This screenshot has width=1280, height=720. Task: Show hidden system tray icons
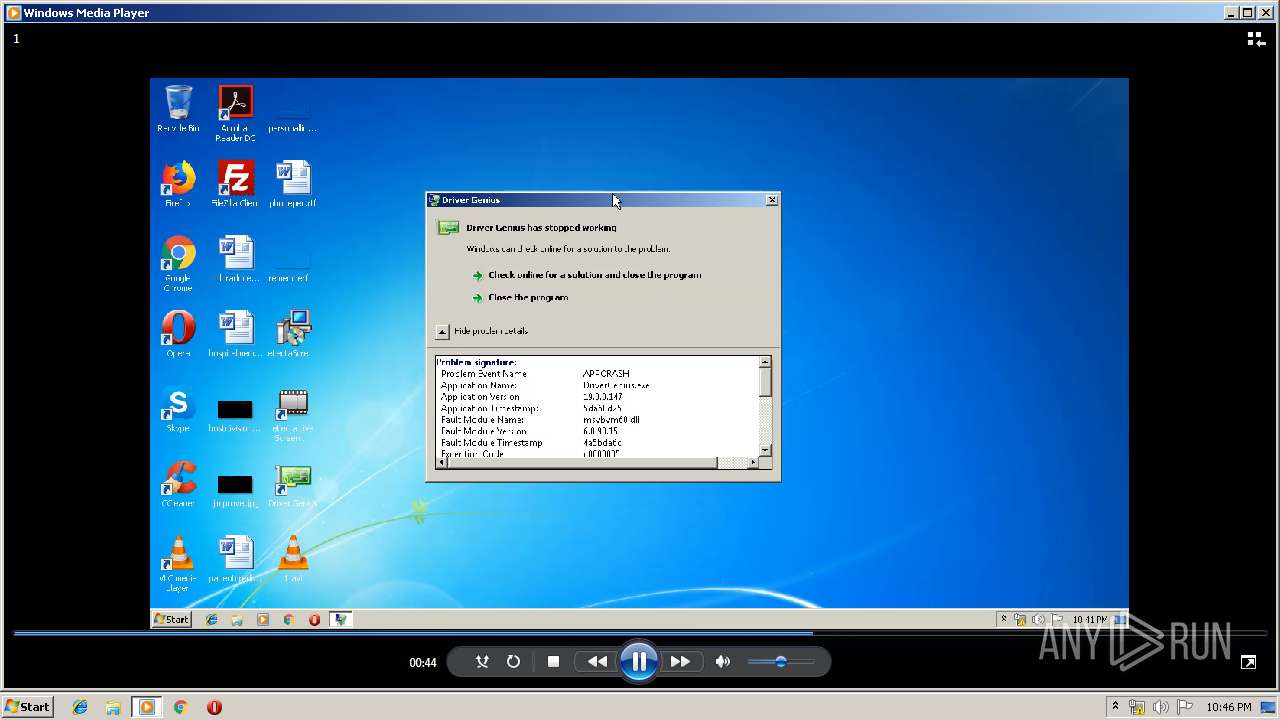point(1115,707)
